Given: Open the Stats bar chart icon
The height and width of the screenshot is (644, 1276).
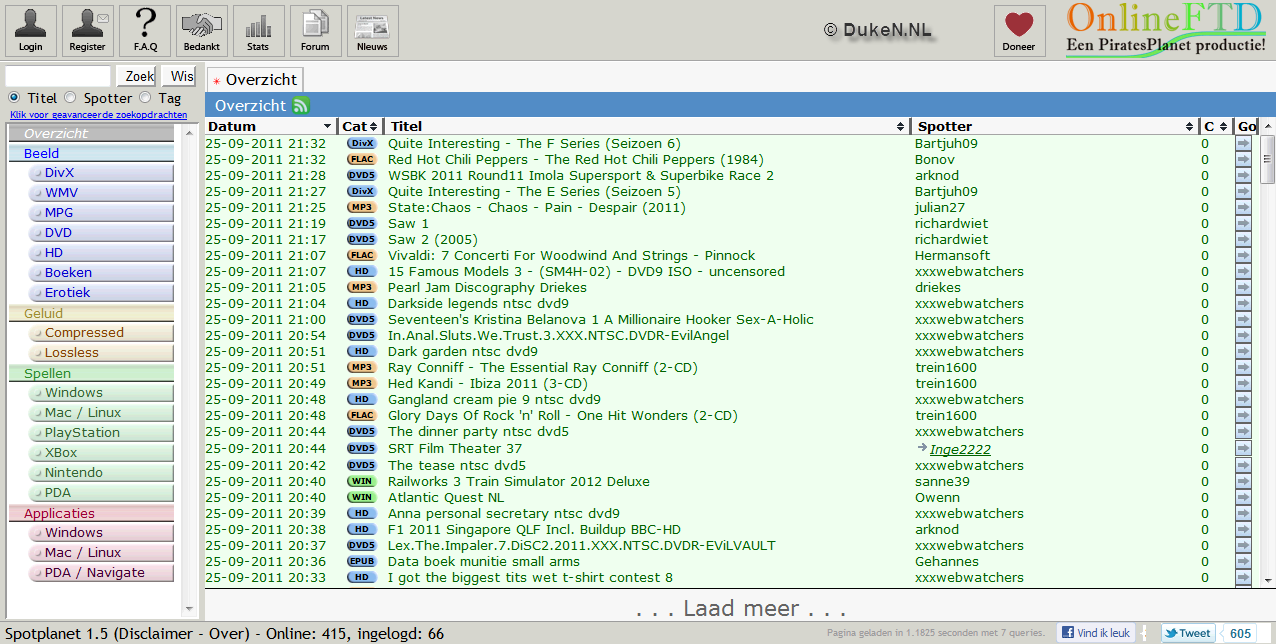Looking at the screenshot, I should (258, 31).
